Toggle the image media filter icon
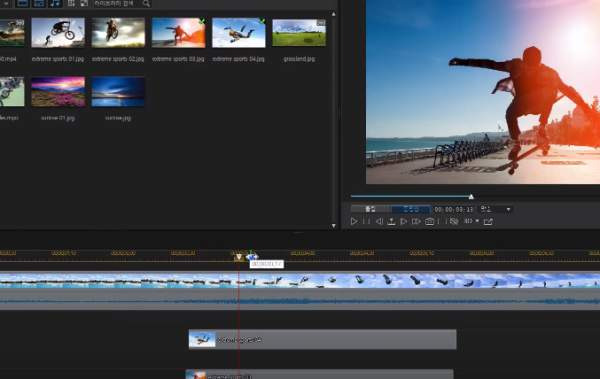Image resolution: width=600 pixels, height=379 pixels. 39,3
